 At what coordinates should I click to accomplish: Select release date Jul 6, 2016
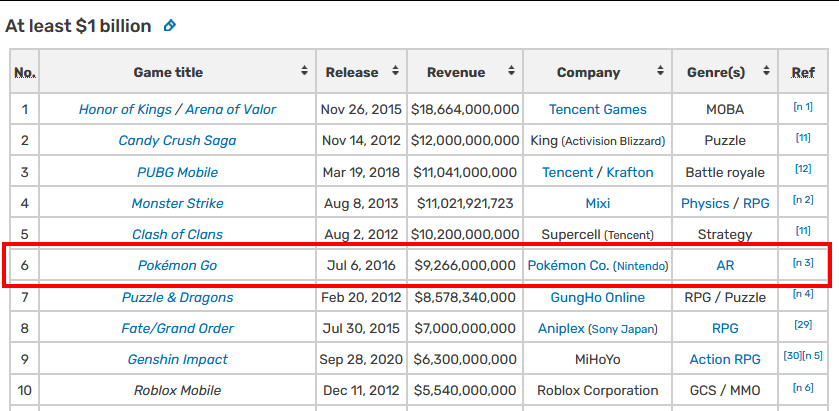[x=361, y=265]
